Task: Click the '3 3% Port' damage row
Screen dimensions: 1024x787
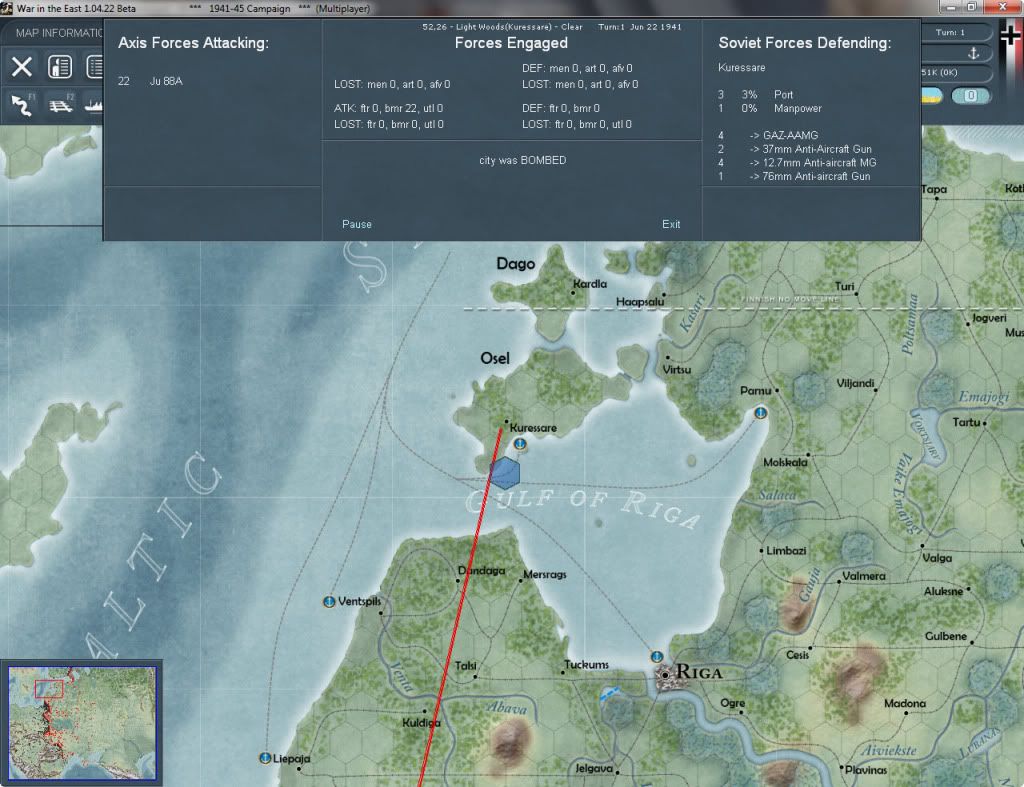Action: [x=756, y=95]
